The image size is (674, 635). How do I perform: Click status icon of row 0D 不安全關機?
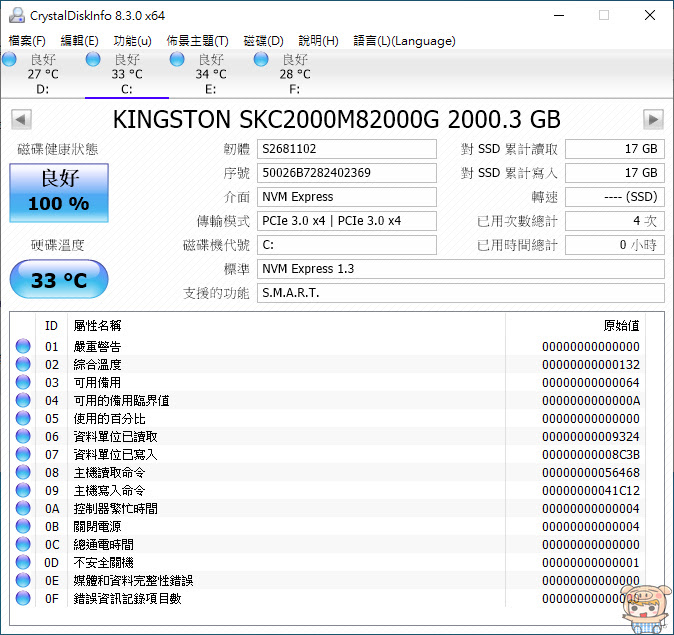[x=23, y=562]
